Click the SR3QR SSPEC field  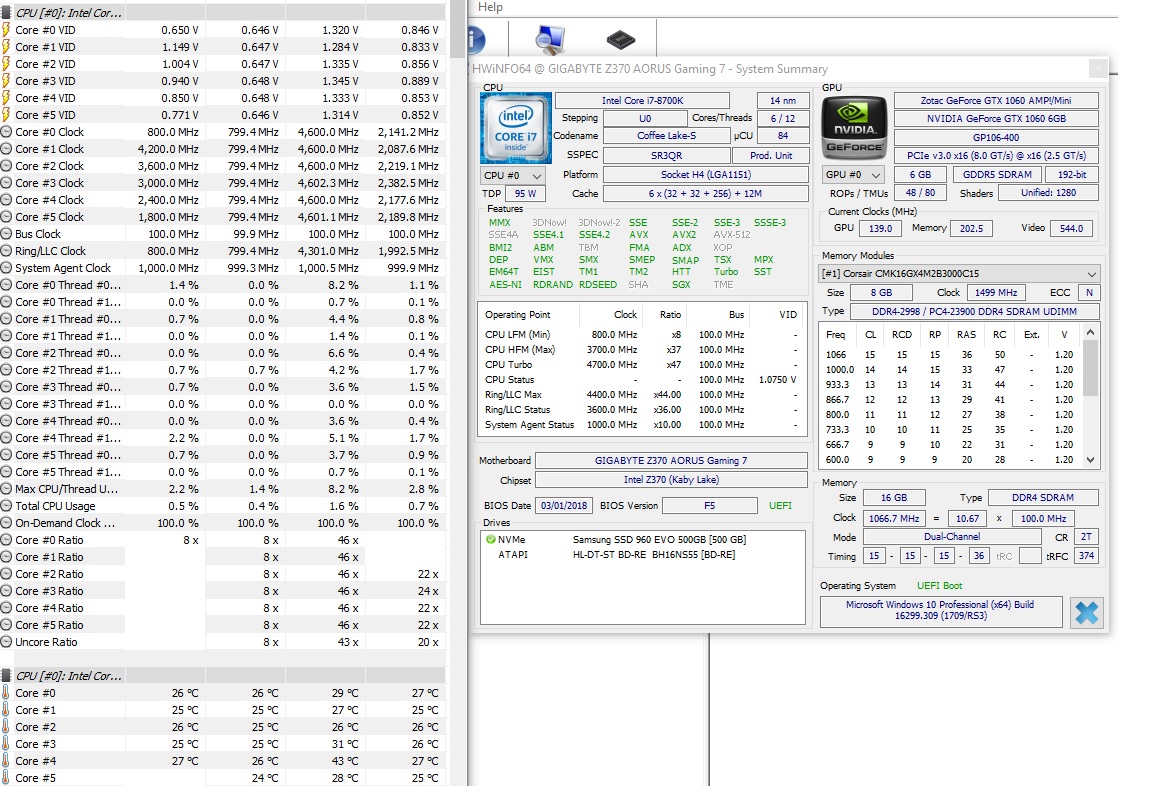(x=666, y=155)
